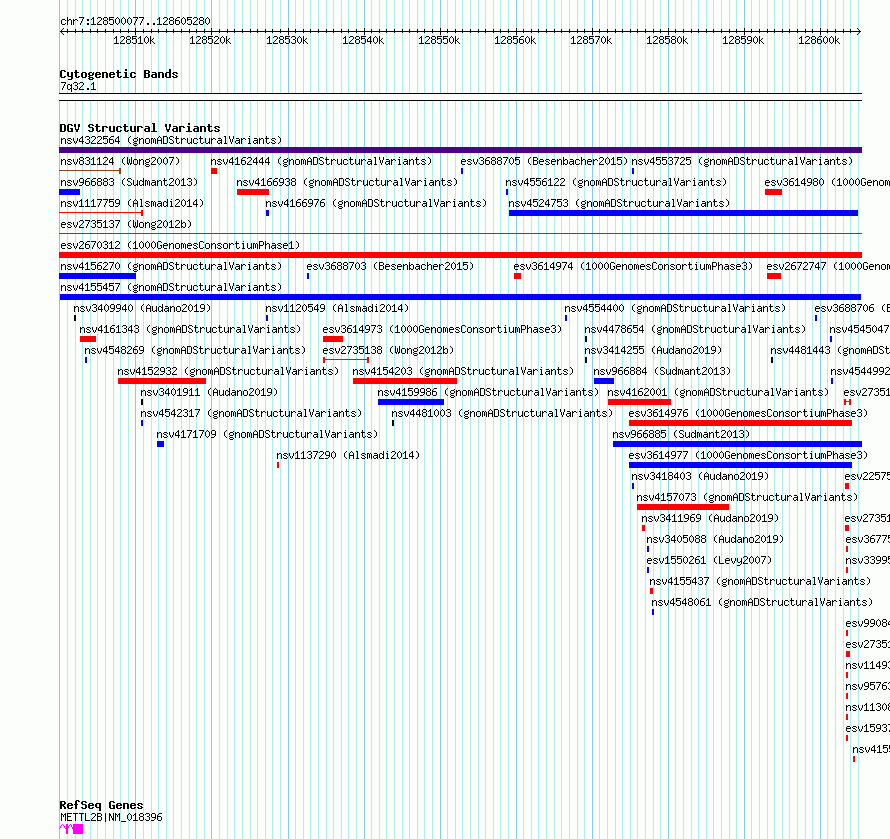Open nsv4156270 variant label

pos(171,266)
